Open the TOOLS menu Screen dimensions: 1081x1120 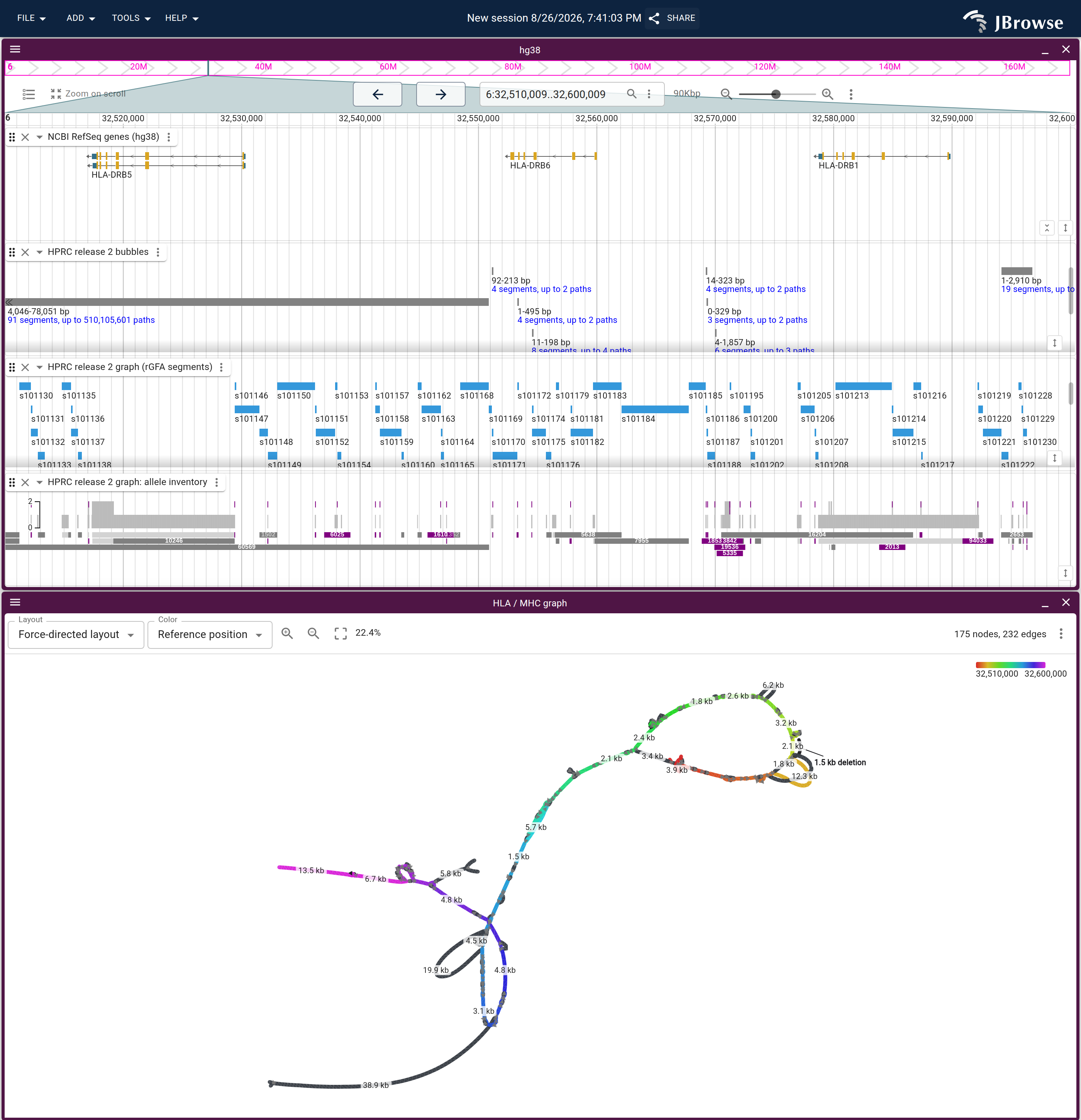[x=131, y=18]
